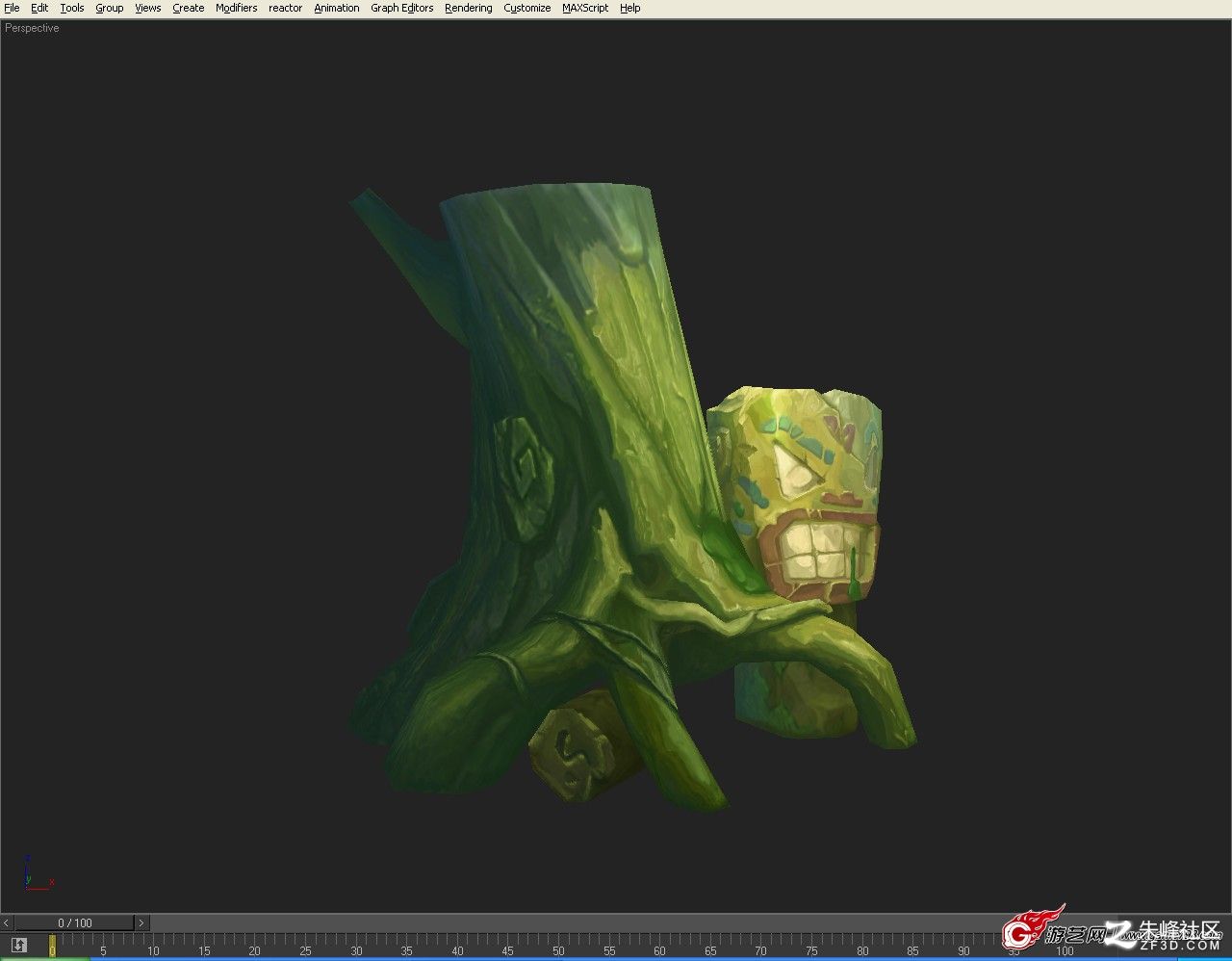1232x961 pixels.
Task: Open the Tools menu
Action: pyautogui.click(x=72, y=8)
